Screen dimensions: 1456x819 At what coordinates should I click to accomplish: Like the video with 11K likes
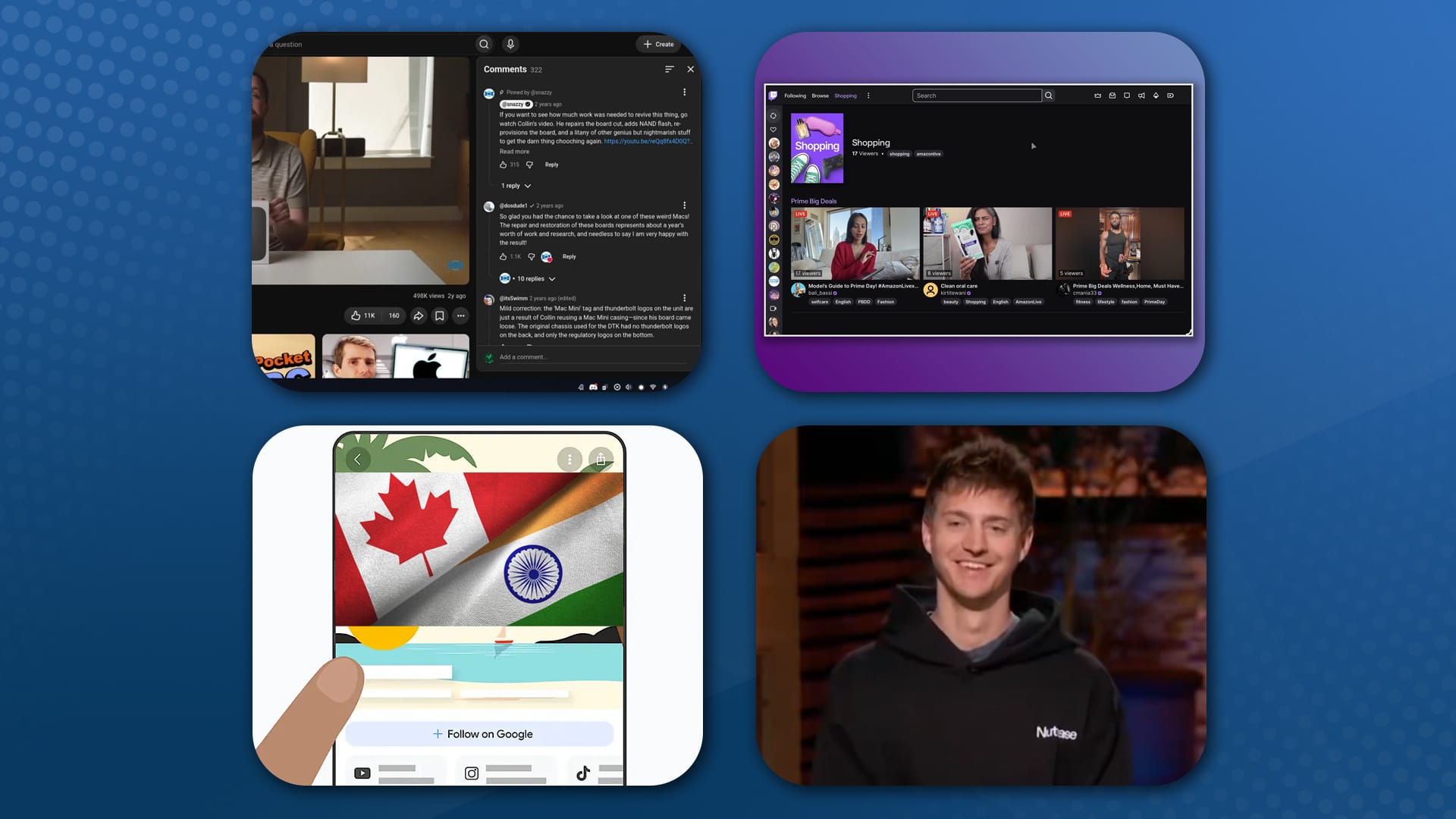(x=363, y=315)
